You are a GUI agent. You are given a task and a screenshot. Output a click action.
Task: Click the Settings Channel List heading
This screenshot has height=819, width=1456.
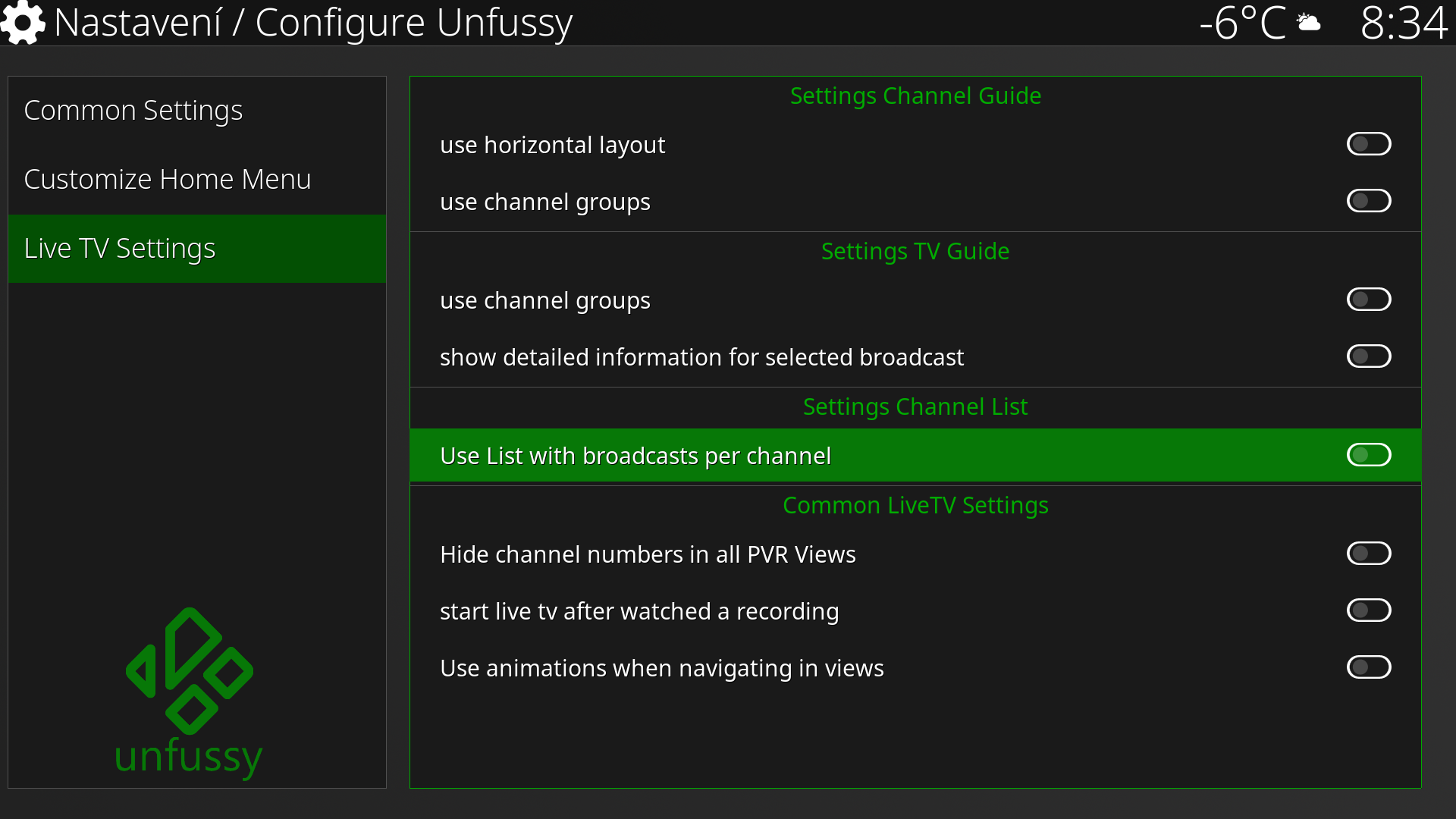tap(915, 407)
